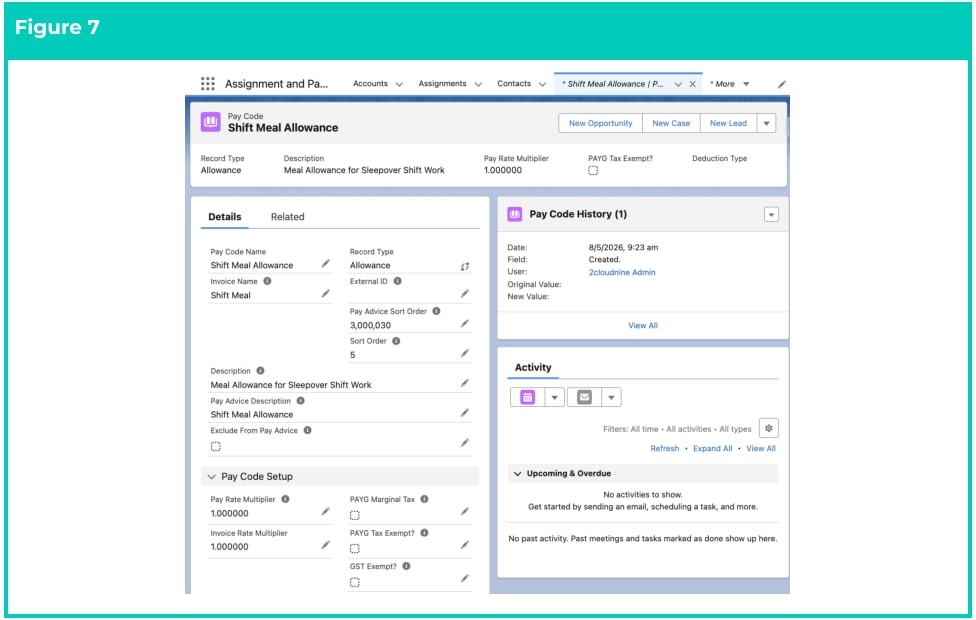Edit the Description field pencil

(465, 383)
